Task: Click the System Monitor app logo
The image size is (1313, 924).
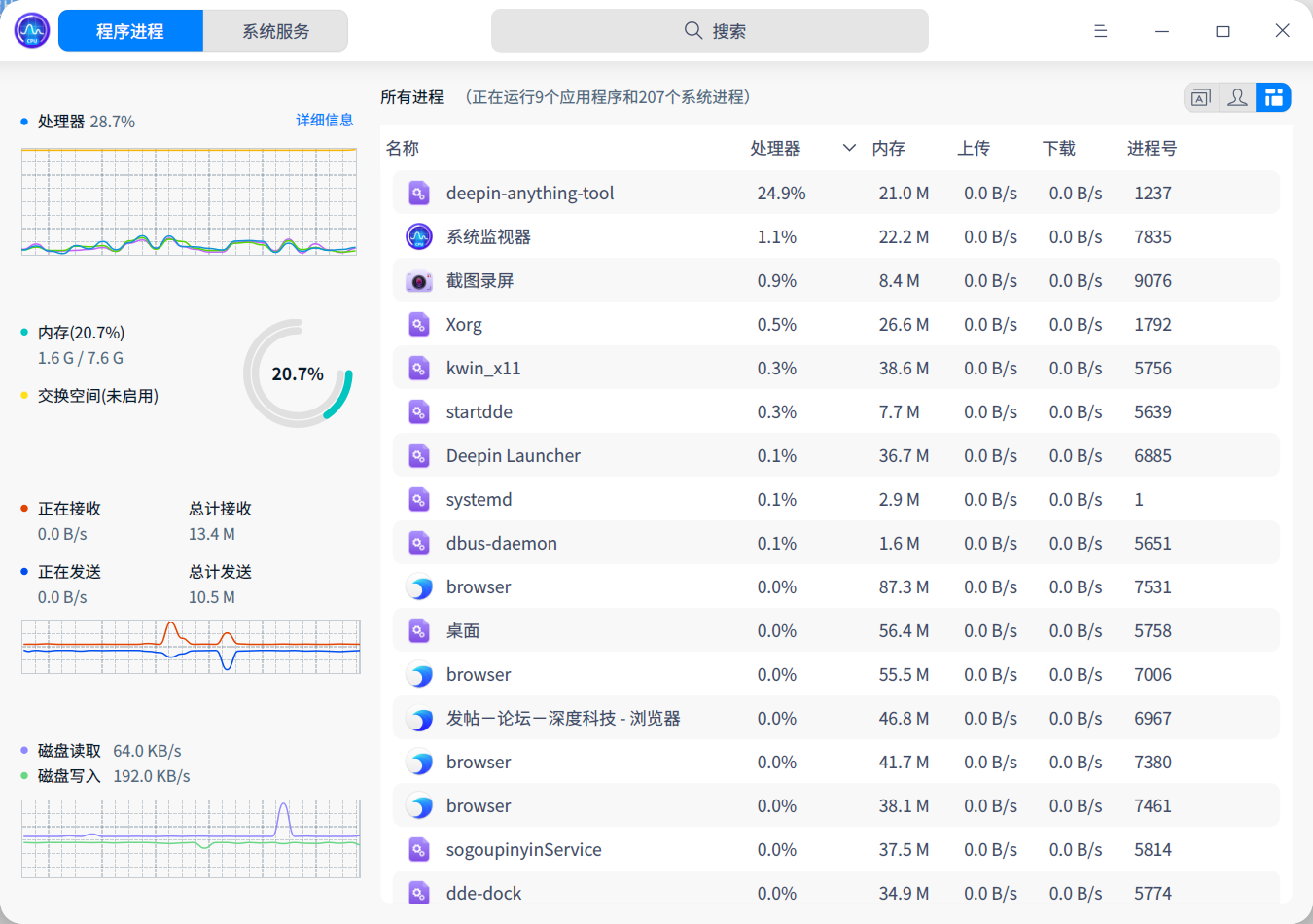Action: 32,31
